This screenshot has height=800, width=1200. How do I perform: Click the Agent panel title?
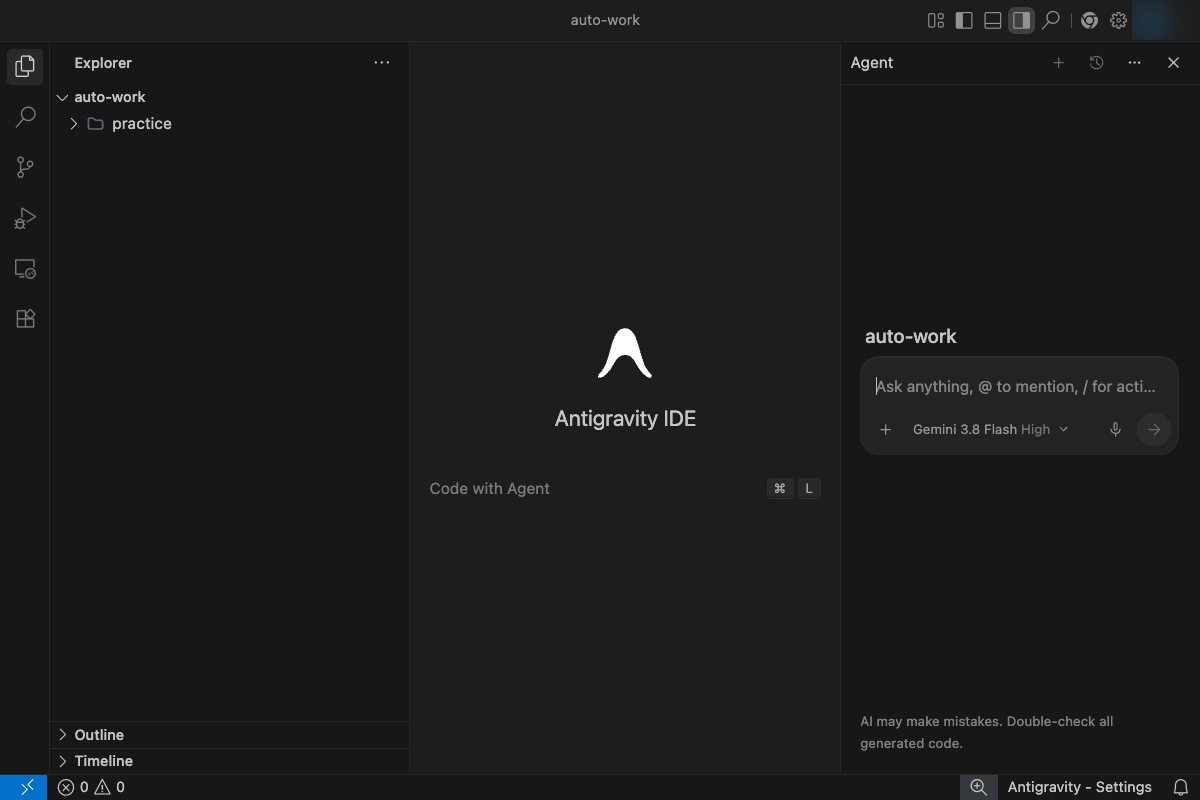(872, 63)
